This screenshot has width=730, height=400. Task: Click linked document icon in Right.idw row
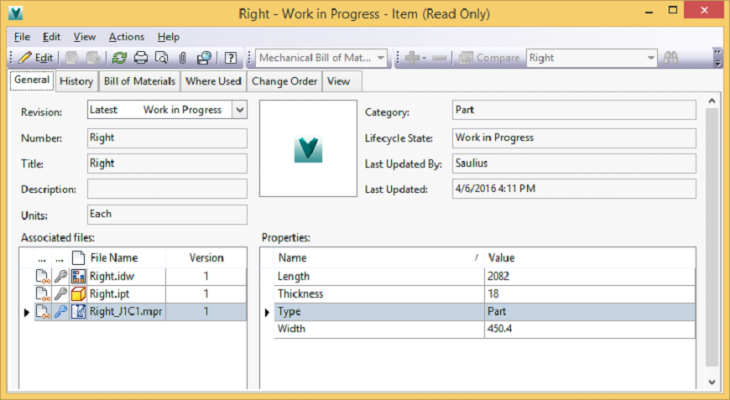42,277
